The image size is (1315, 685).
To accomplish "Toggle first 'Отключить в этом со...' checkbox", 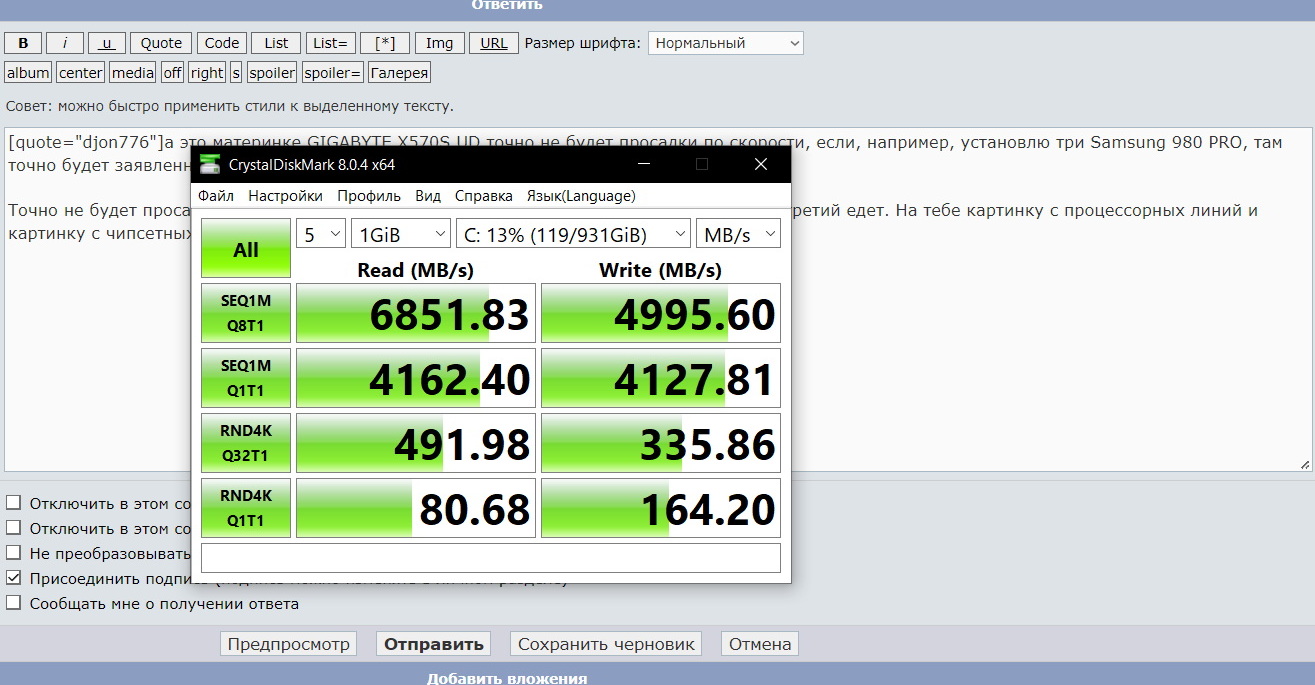I will [14, 503].
